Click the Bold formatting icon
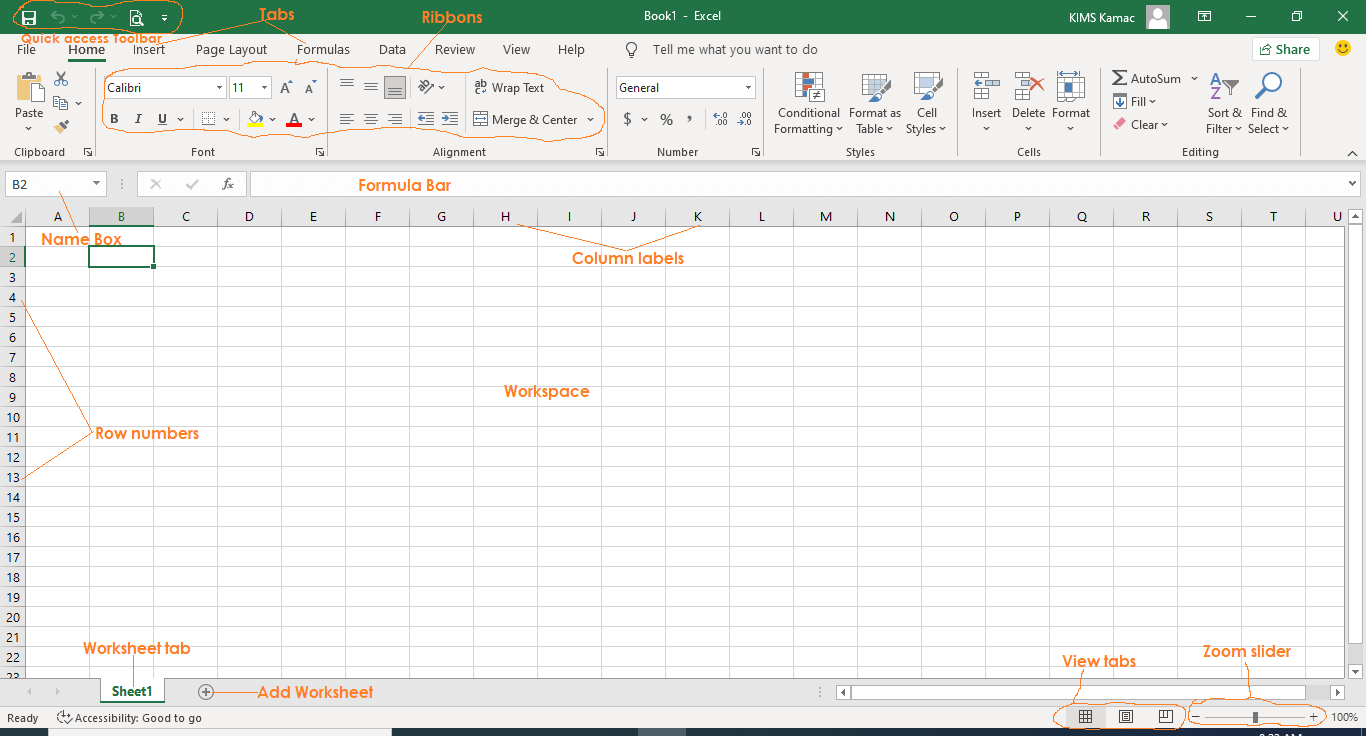This screenshot has width=1366, height=736. click(x=114, y=119)
